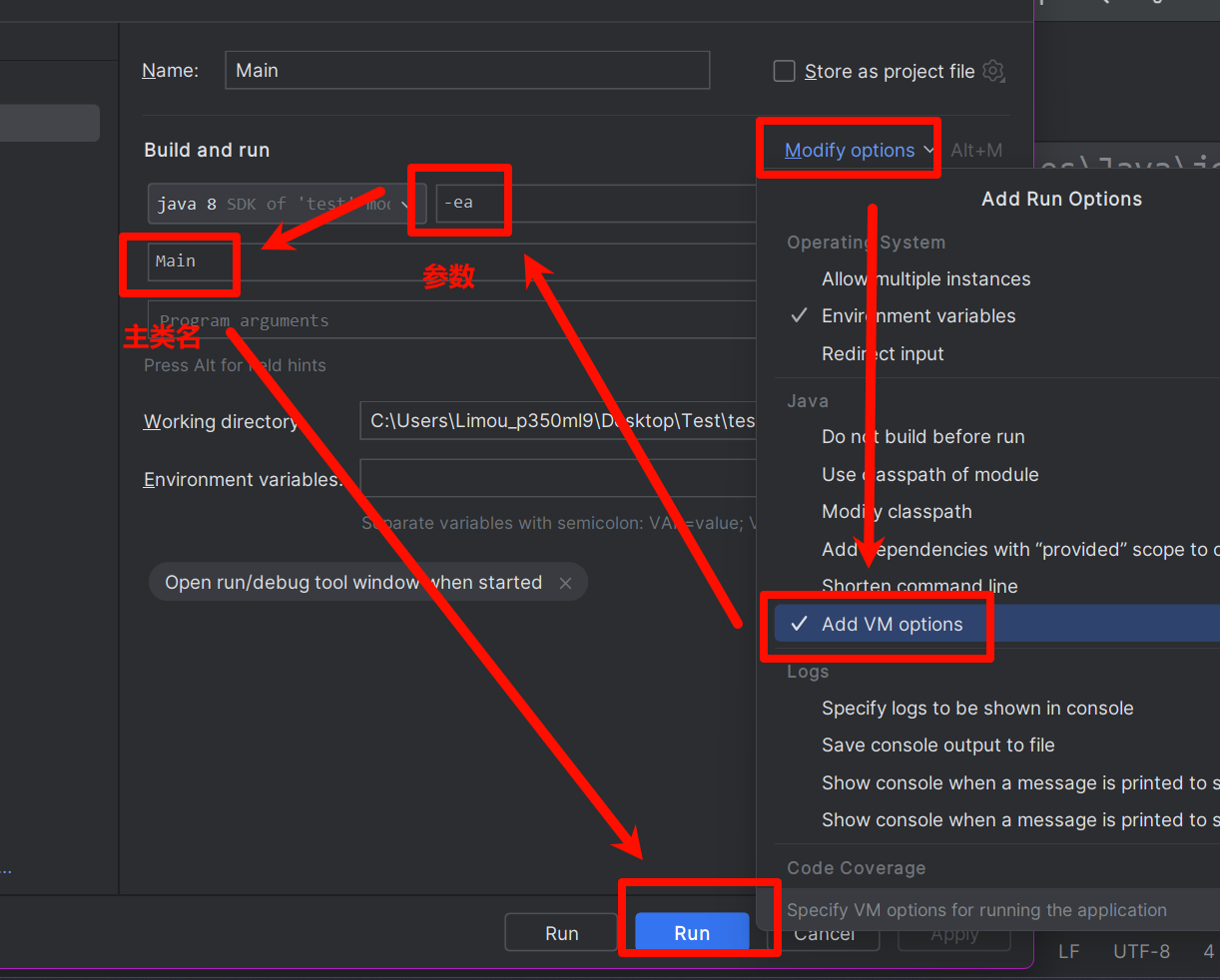This screenshot has height=980, width=1220.
Task: Toggle the checked Add VM options item
Action: pos(892,625)
